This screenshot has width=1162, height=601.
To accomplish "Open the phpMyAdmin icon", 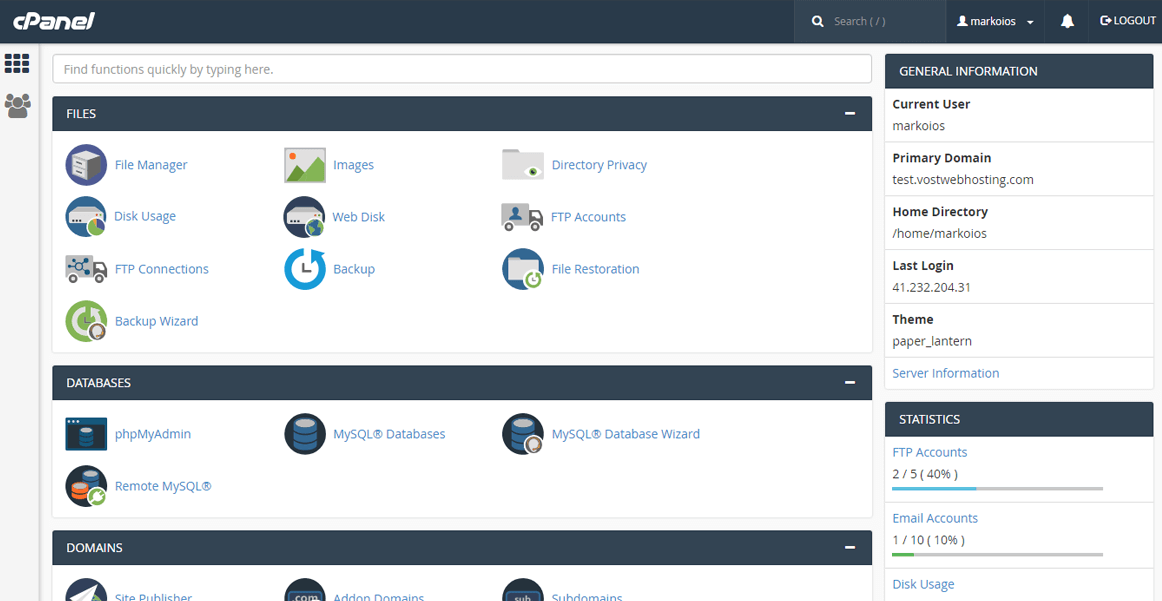I will [x=86, y=434].
